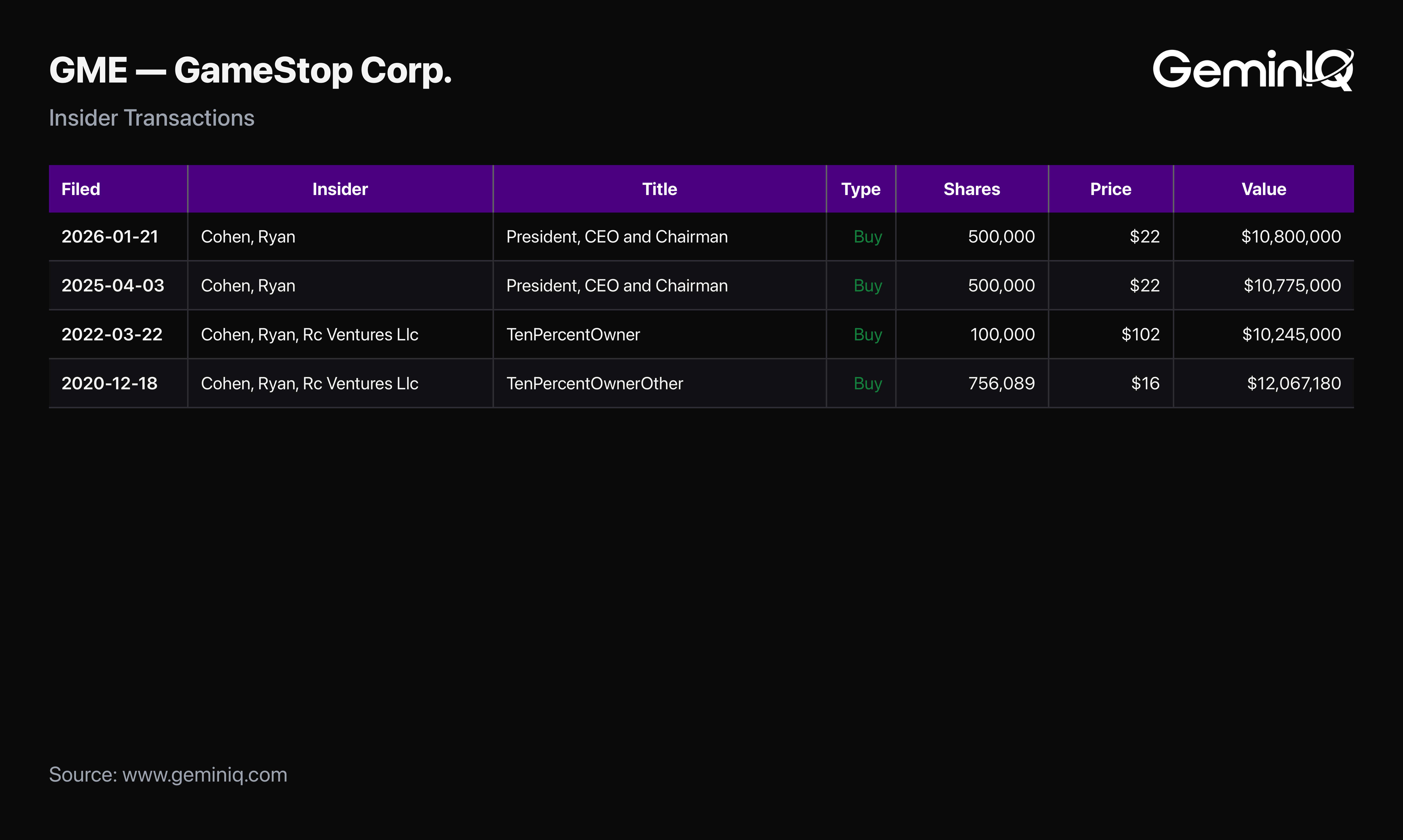Click the "Shares" column header

[972, 189]
